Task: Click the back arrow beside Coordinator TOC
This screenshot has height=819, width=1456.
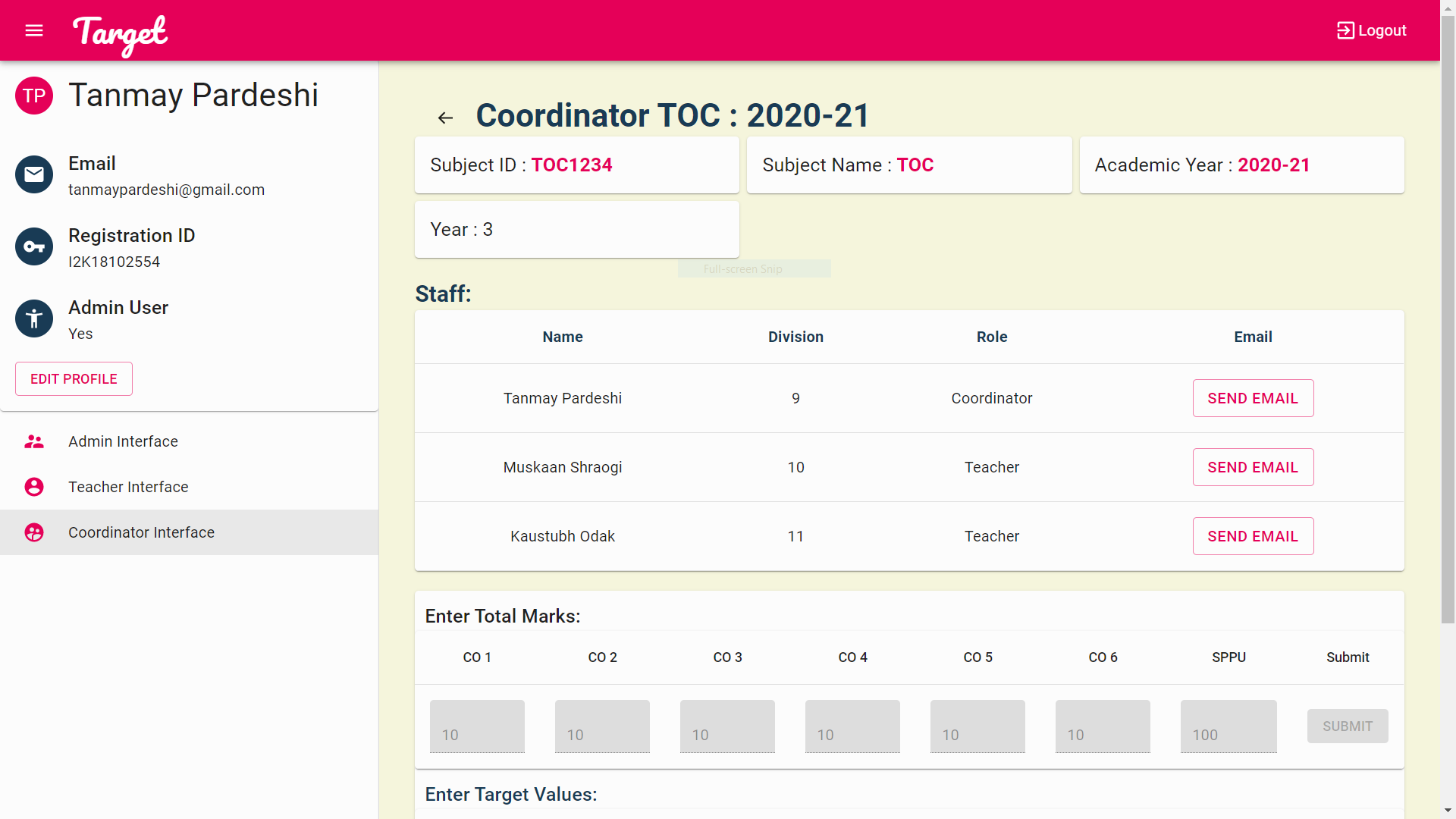Action: click(x=445, y=118)
